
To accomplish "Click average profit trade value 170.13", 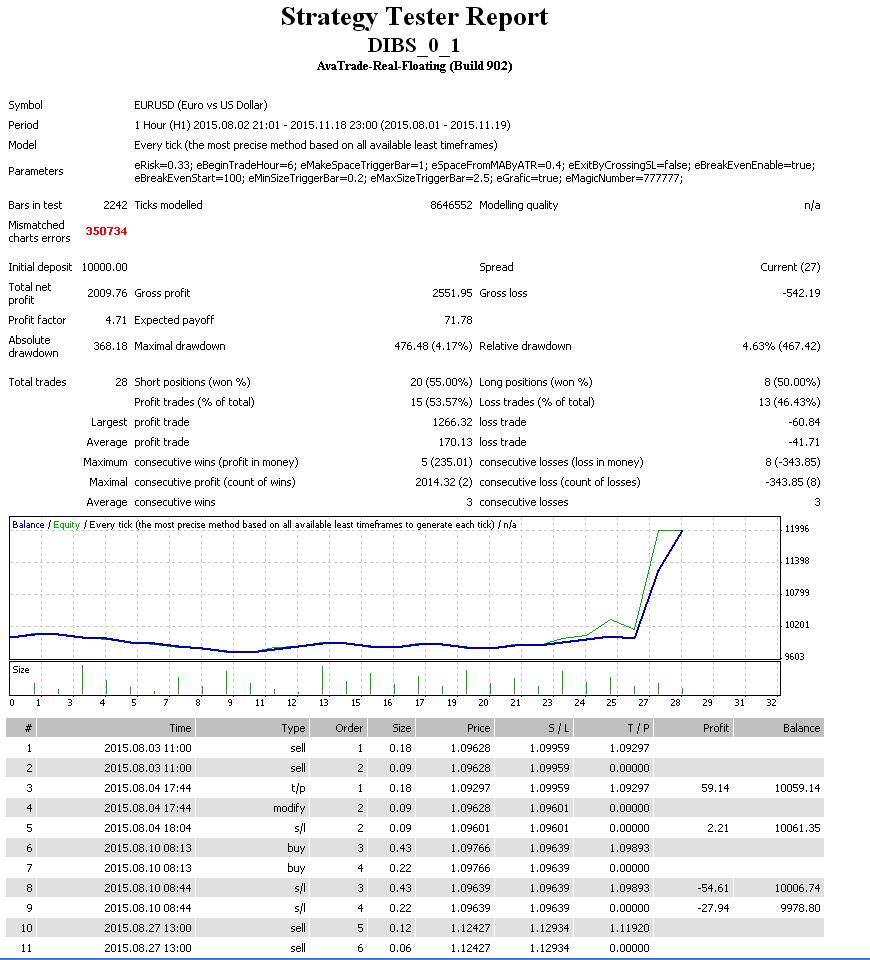I will tap(456, 443).
